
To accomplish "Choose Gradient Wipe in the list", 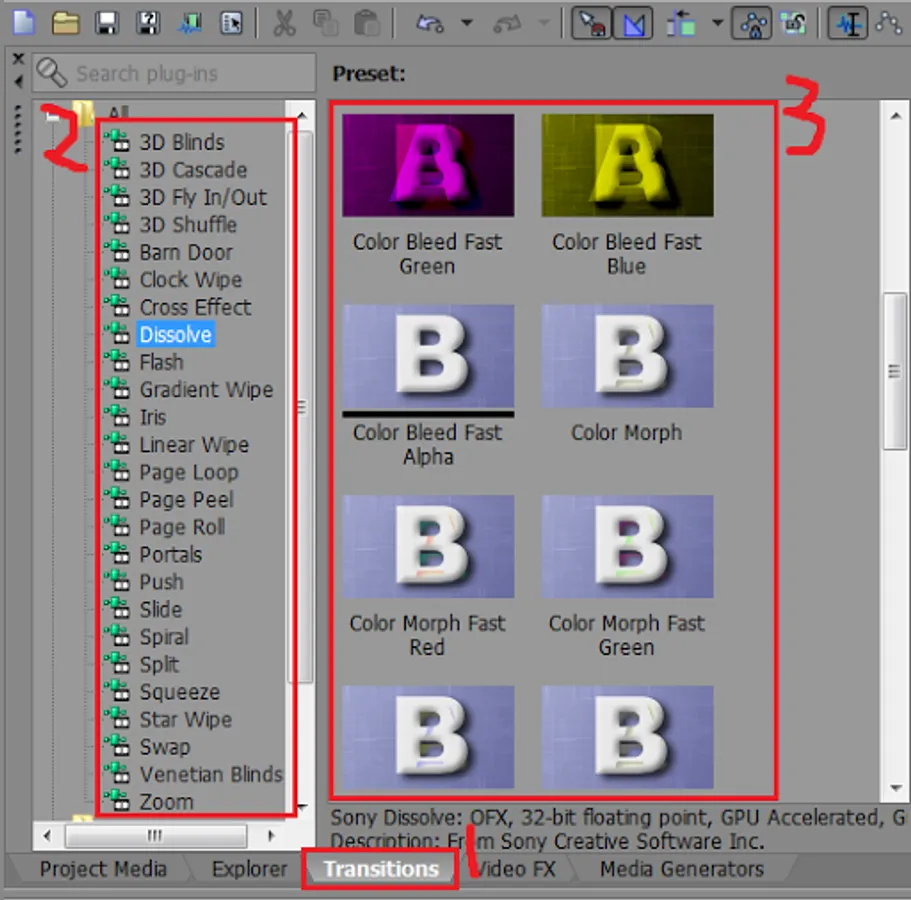I will tap(206, 389).
